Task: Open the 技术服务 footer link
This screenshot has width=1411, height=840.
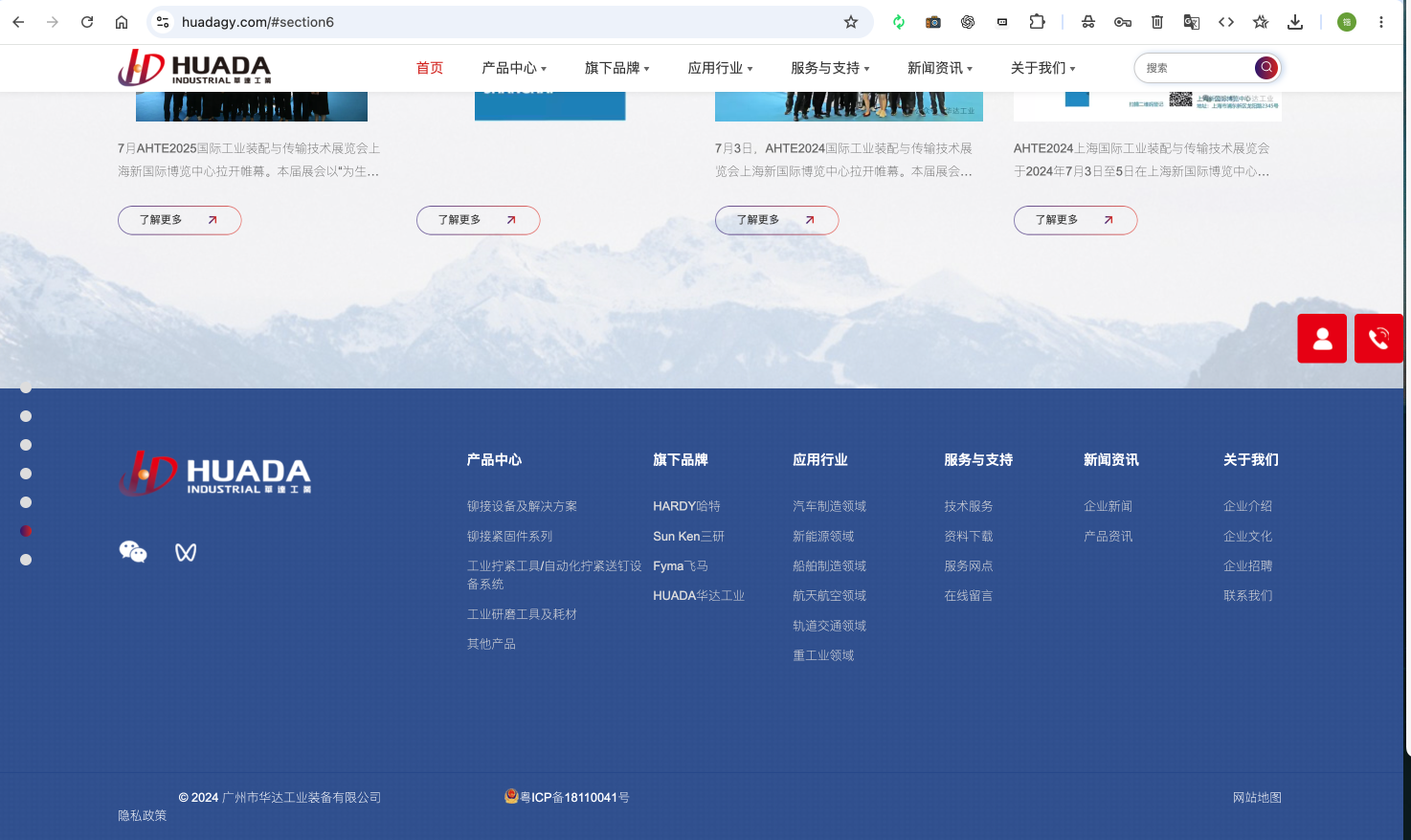Action: point(969,506)
